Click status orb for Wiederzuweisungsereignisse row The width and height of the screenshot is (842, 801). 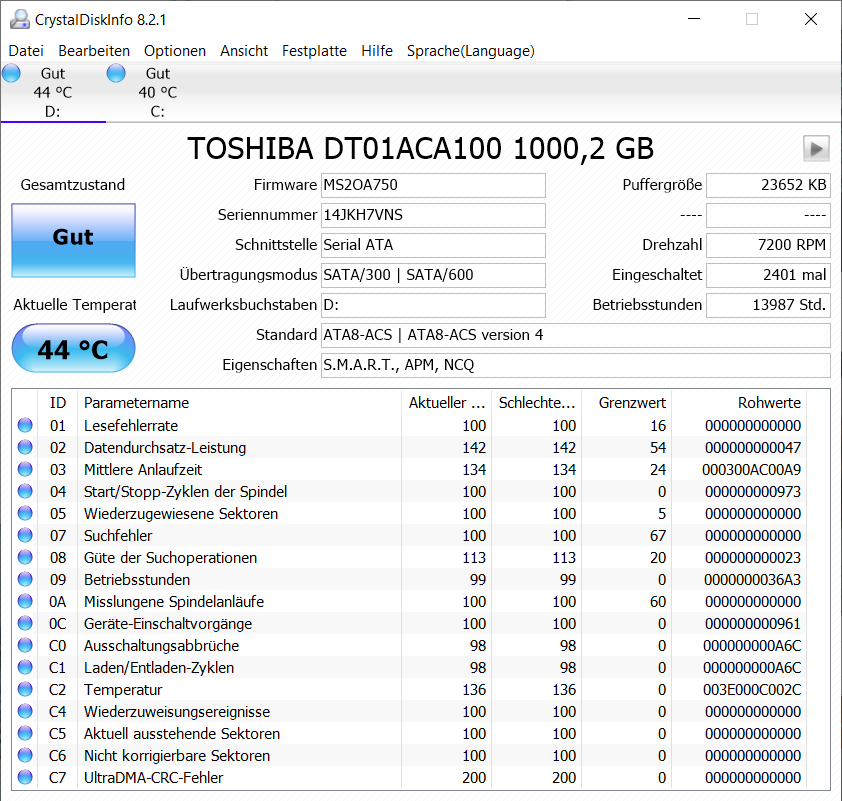tap(25, 711)
